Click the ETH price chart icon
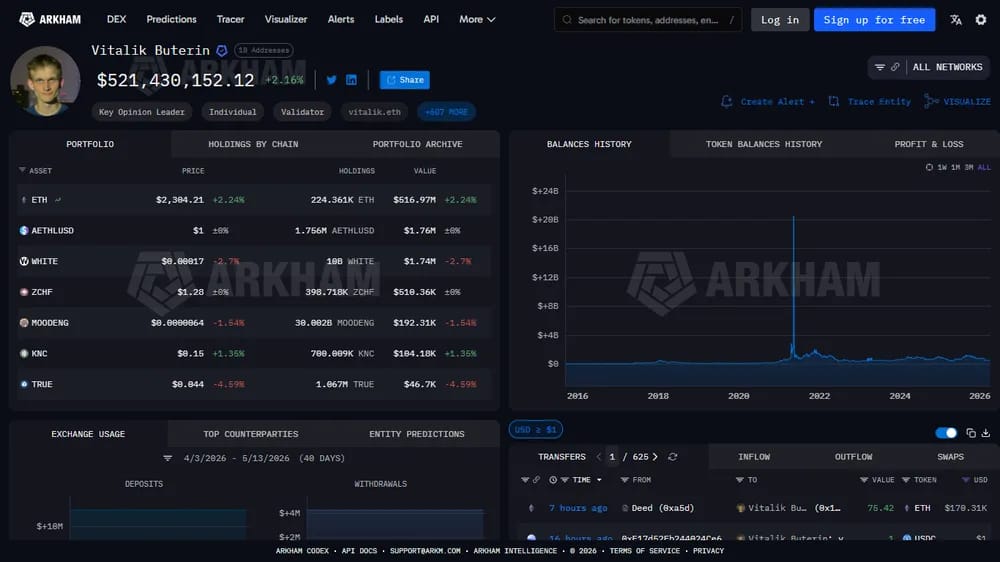Screen dimensions: 1000x562 [58, 200]
